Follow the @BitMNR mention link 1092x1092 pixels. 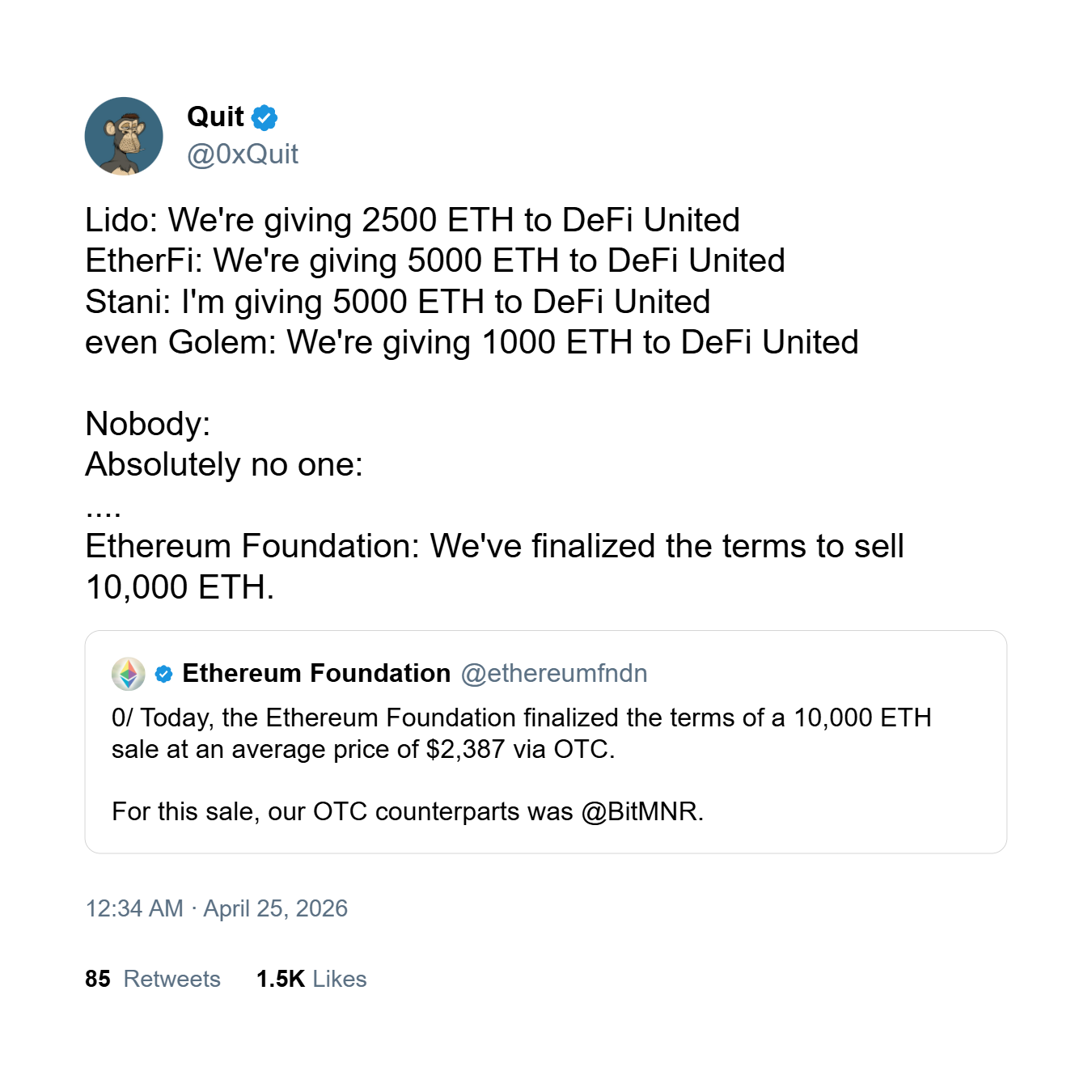[x=640, y=811]
